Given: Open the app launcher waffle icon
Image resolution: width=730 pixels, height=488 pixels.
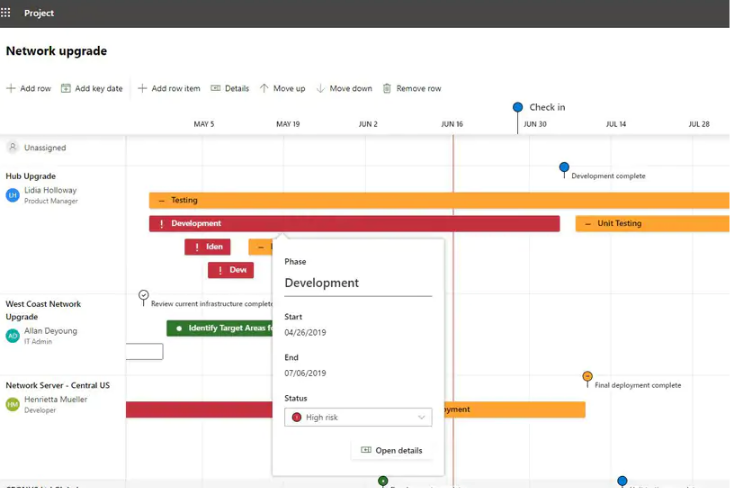Looking at the screenshot, I should [x=7, y=13].
